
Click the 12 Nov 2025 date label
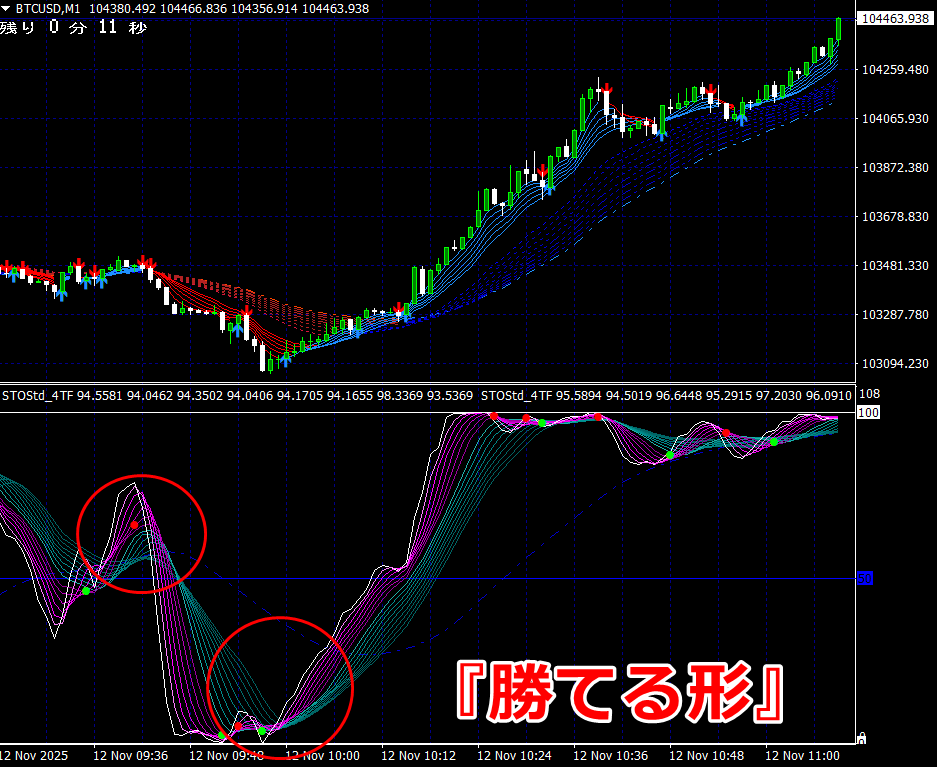(x=34, y=756)
